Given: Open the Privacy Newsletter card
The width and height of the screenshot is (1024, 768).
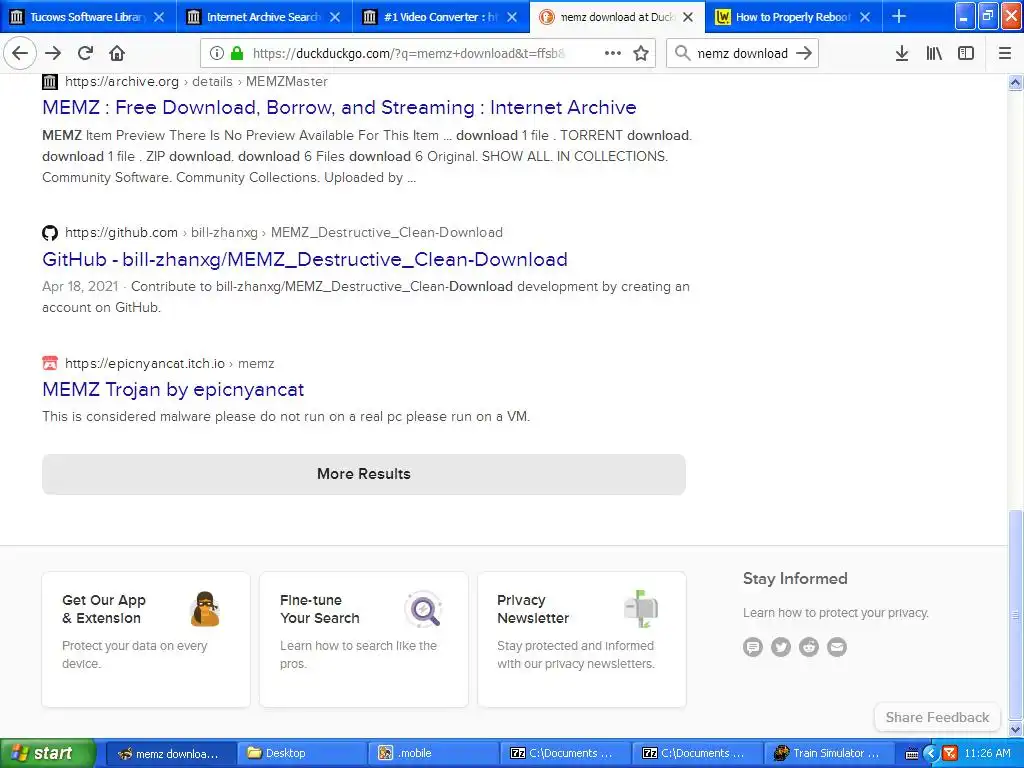Looking at the screenshot, I should [x=582, y=639].
